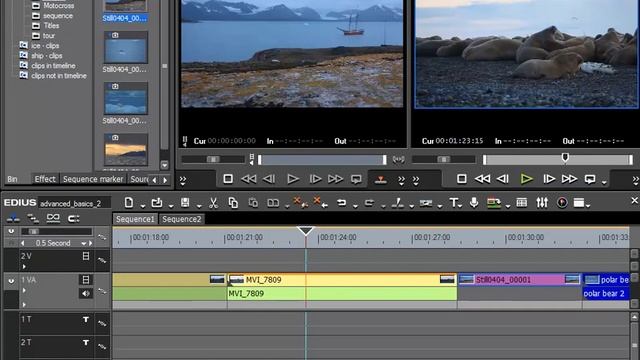
Task: Click the Capture icon in Player controls
Action: pos(380,179)
